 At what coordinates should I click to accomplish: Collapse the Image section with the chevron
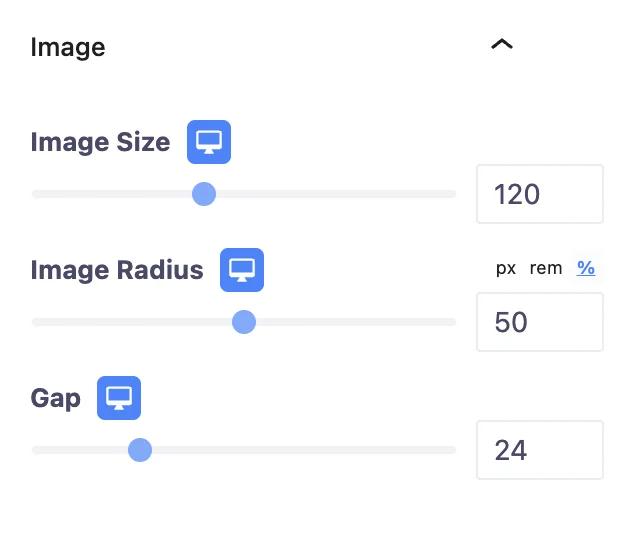point(501,45)
